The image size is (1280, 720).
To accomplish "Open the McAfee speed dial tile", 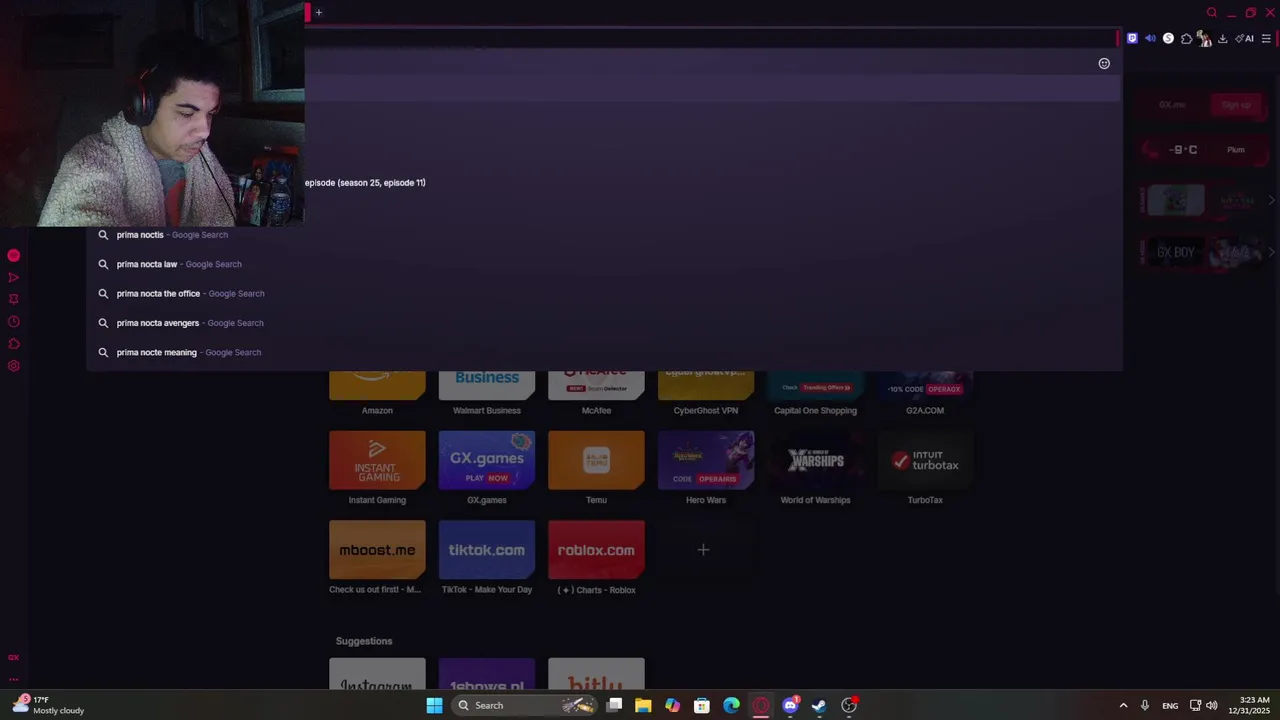I will 596,386.
